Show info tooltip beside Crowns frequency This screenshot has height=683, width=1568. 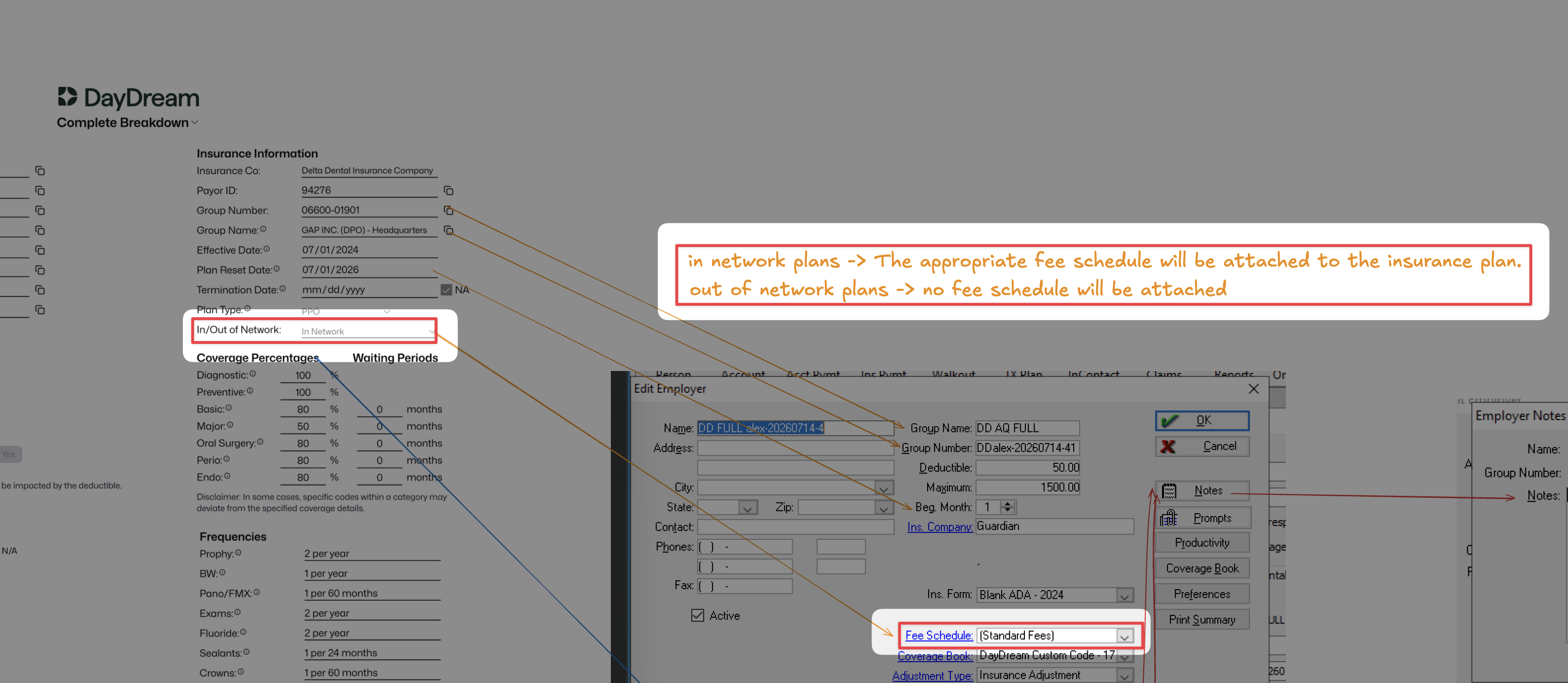click(x=240, y=672)
